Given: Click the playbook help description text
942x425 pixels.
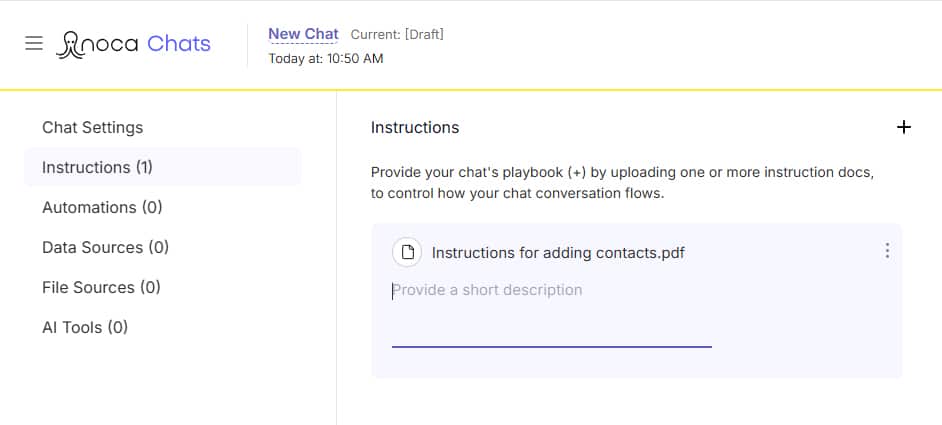Looking at the screenshot, I should (622, 183).
